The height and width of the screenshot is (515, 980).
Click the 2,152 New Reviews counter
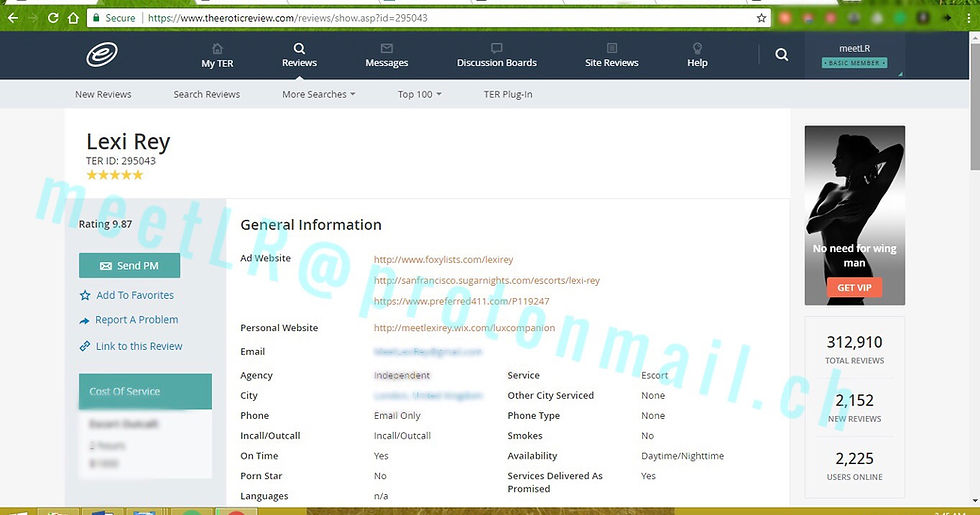click(x=854, y=408)
